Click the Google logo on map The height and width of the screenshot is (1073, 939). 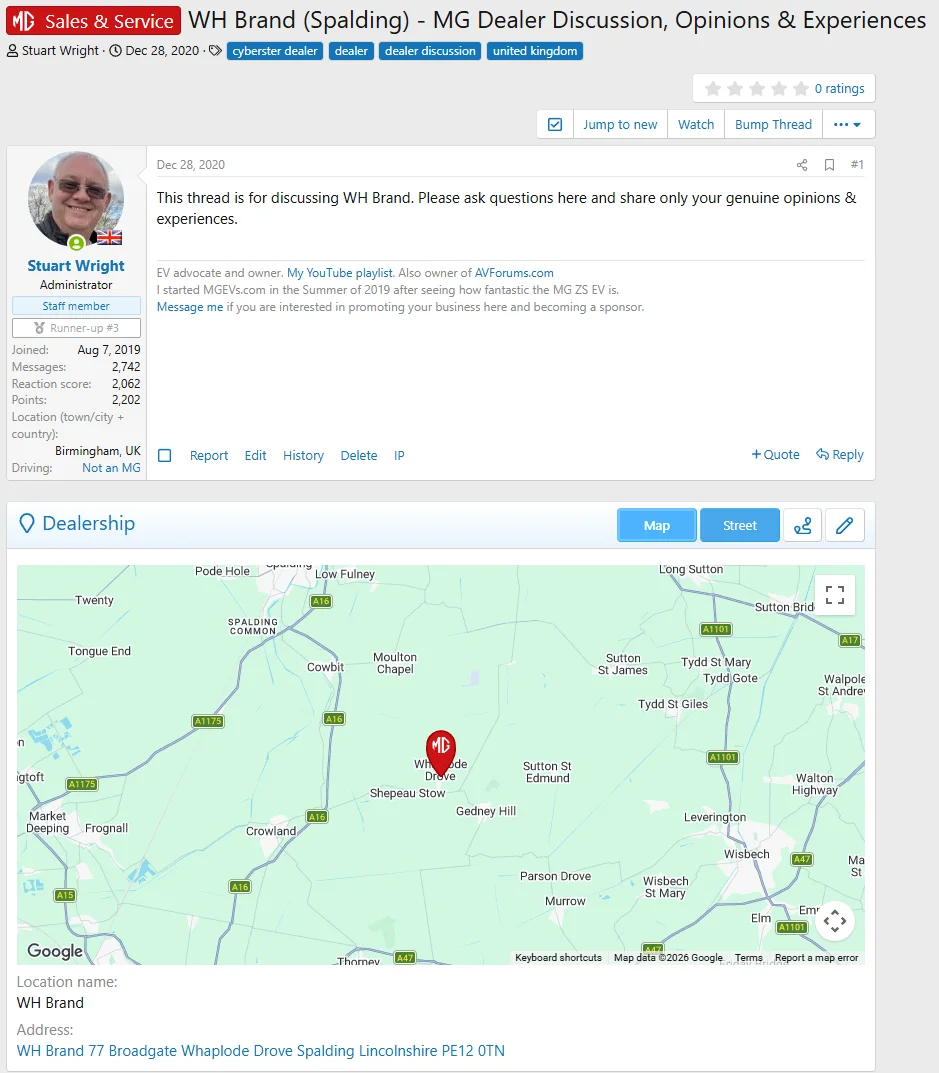point(55,951)
